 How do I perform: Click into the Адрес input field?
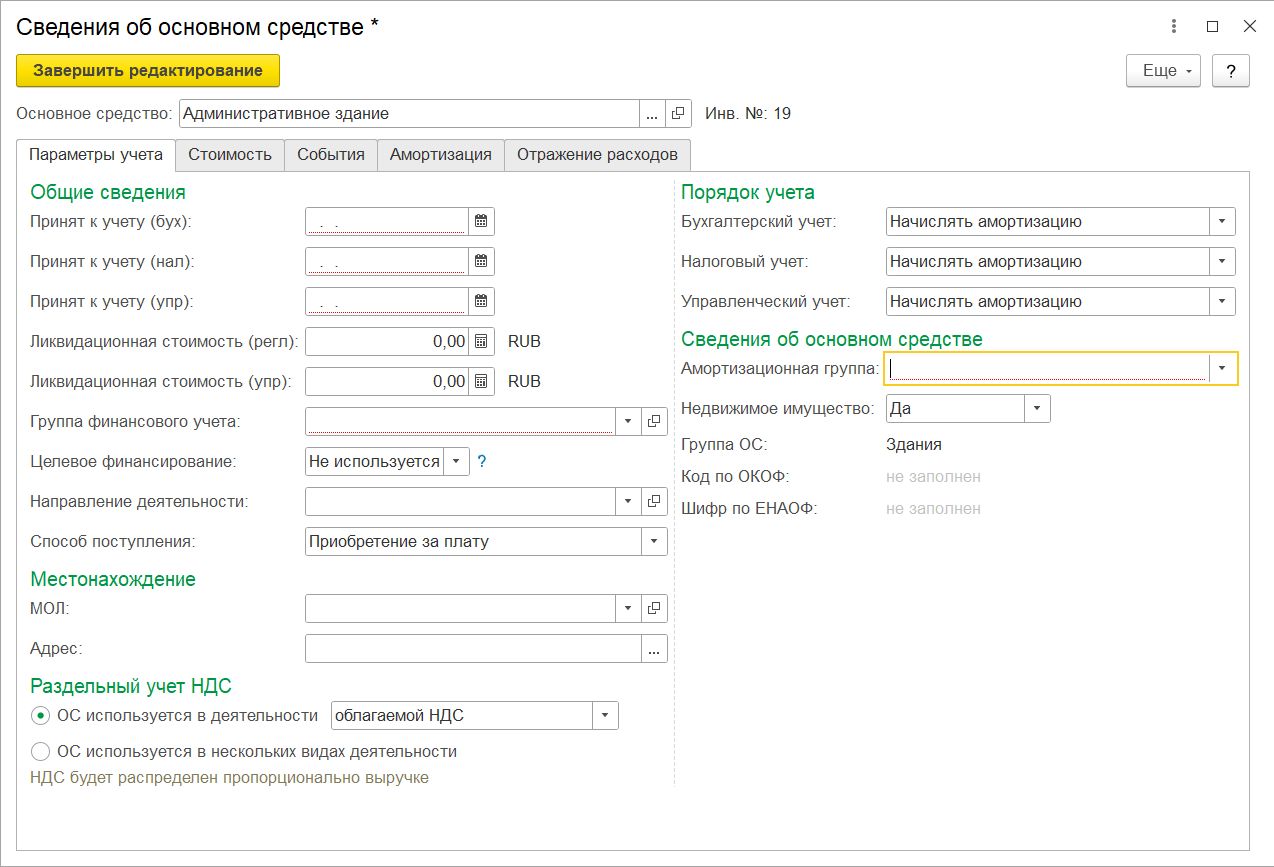(472, 649)
